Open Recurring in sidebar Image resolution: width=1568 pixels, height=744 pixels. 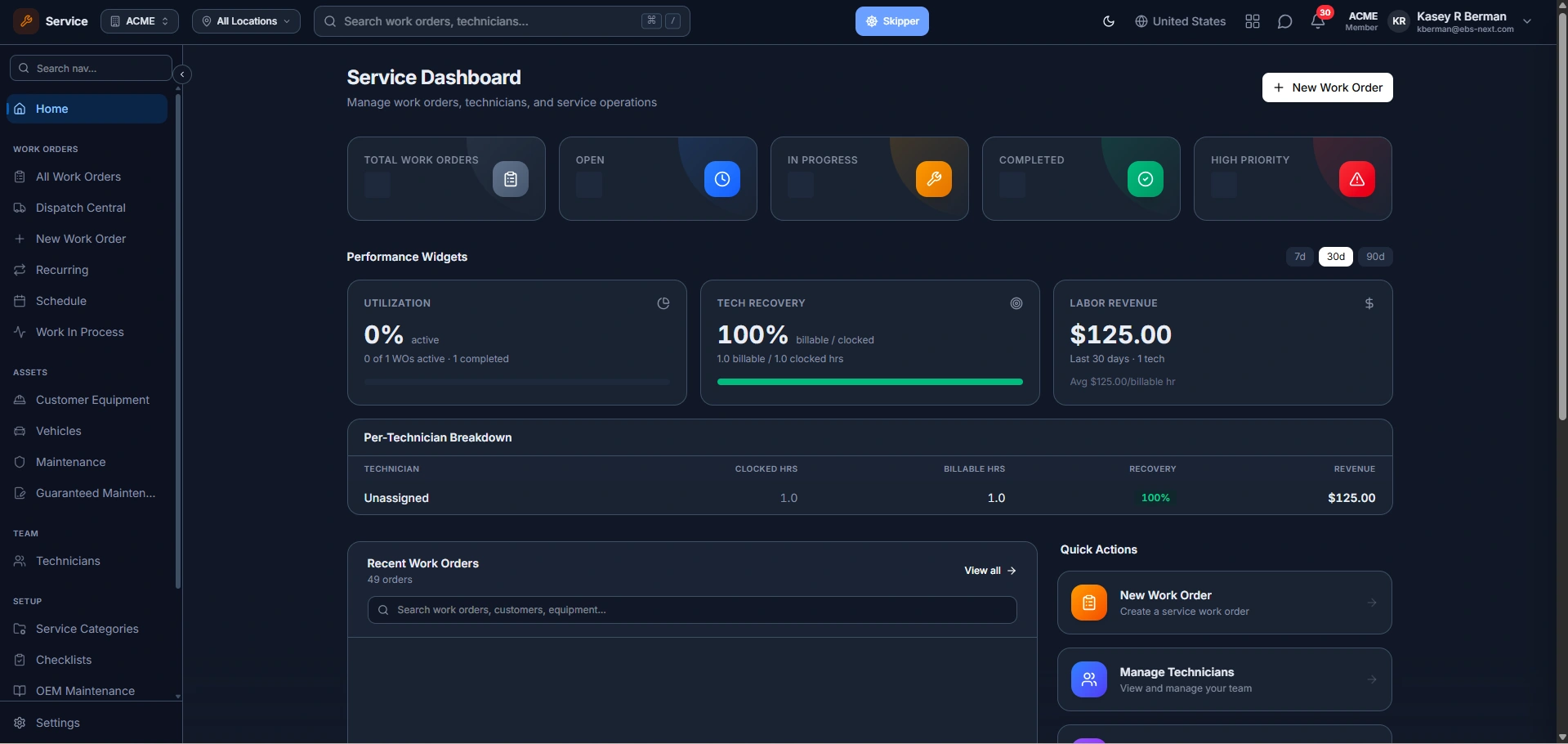pyautogui.click(x=87, y=270)
